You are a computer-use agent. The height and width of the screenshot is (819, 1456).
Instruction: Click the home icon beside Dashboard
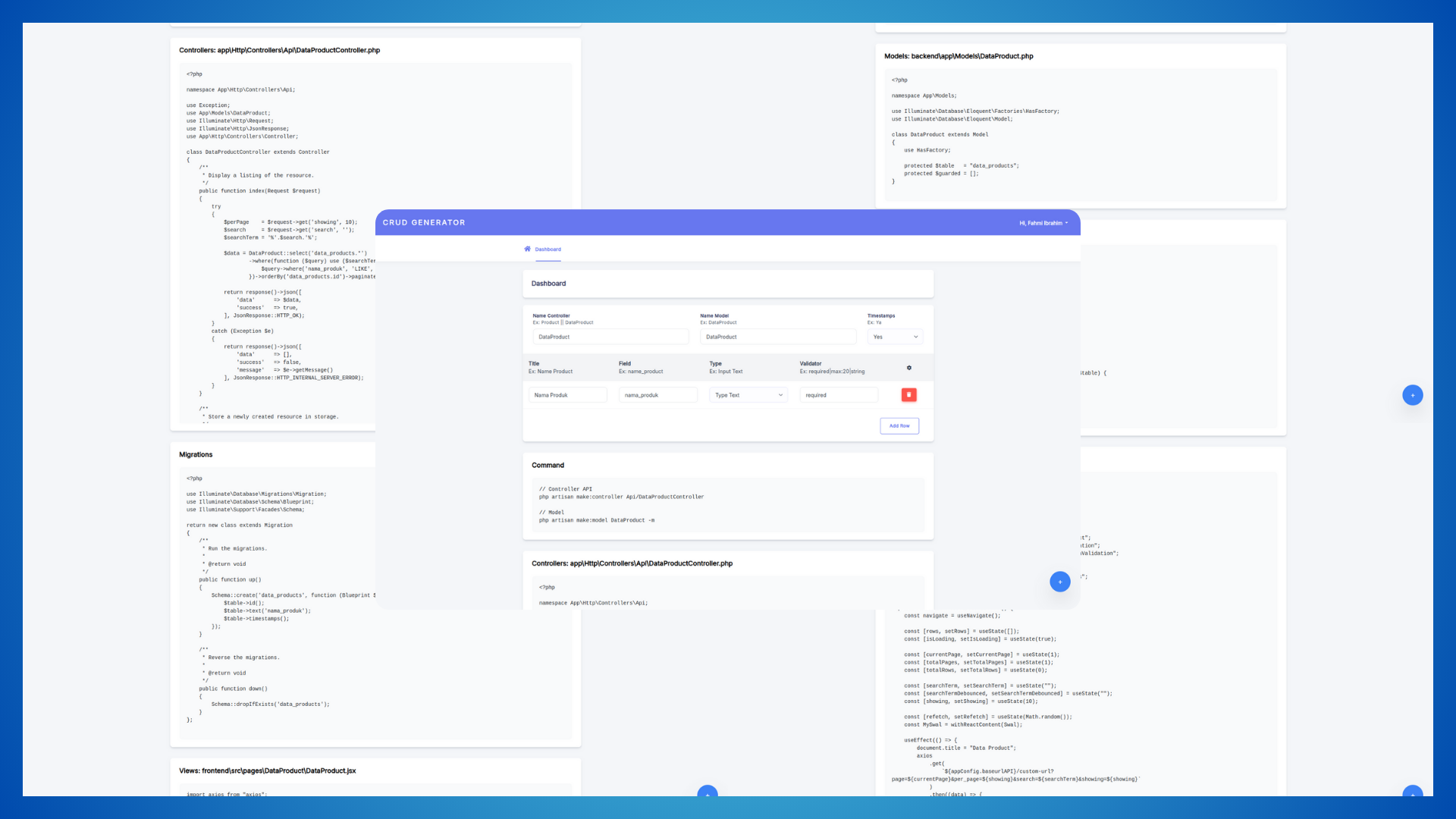pos(527,249)
